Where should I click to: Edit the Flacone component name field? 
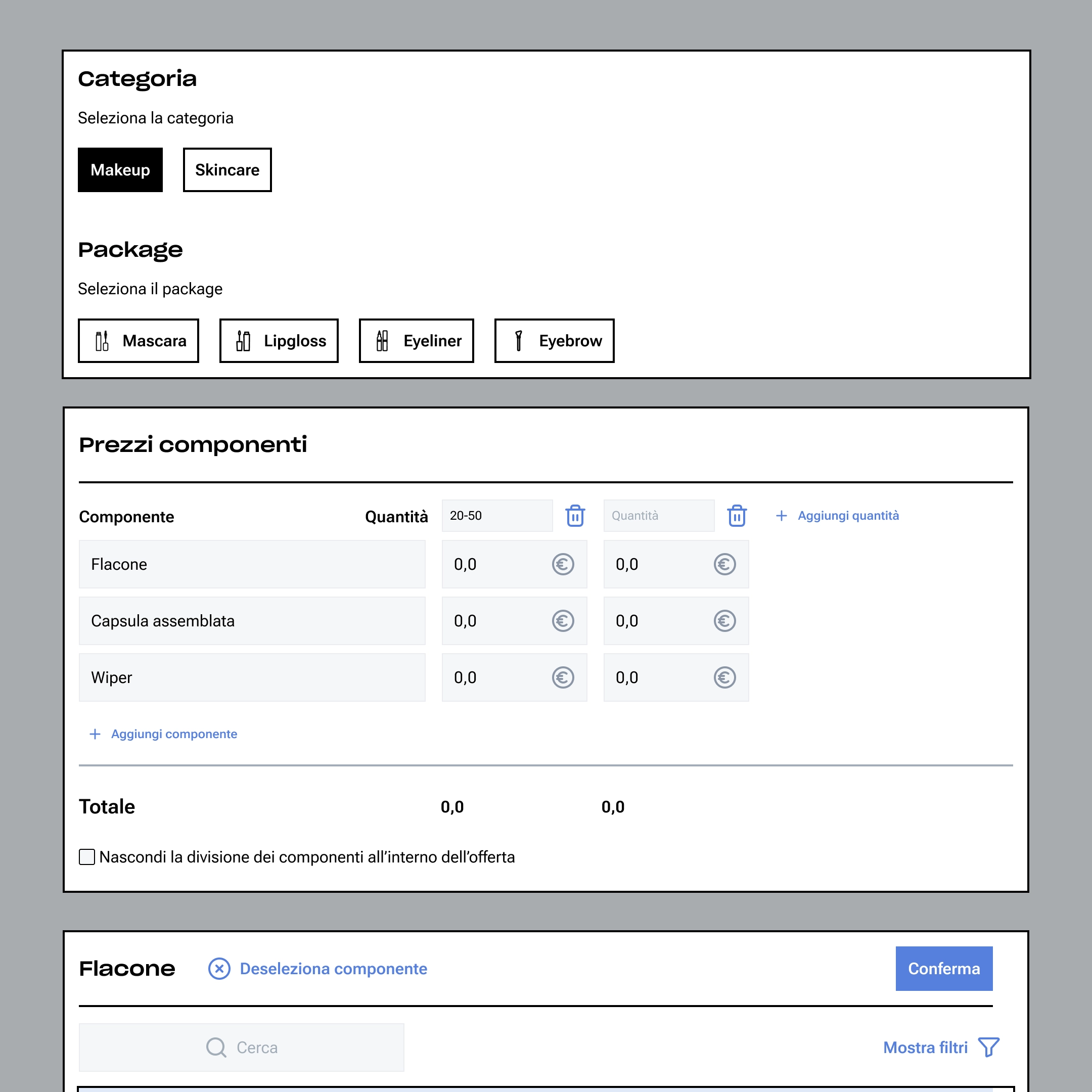pyautogui.click(x=252, y=564)
